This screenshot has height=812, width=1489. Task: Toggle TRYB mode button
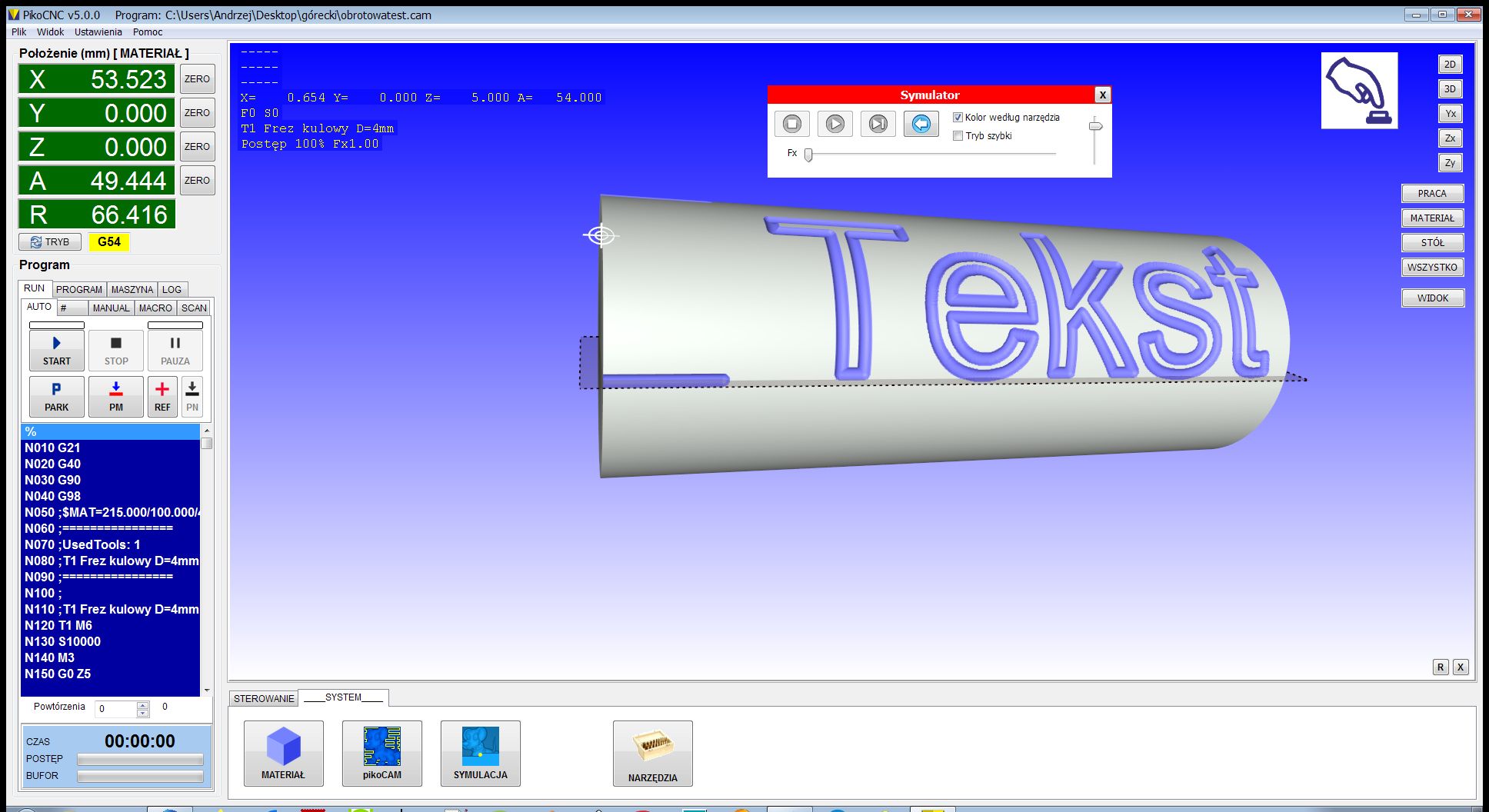(x=50, y=242)
